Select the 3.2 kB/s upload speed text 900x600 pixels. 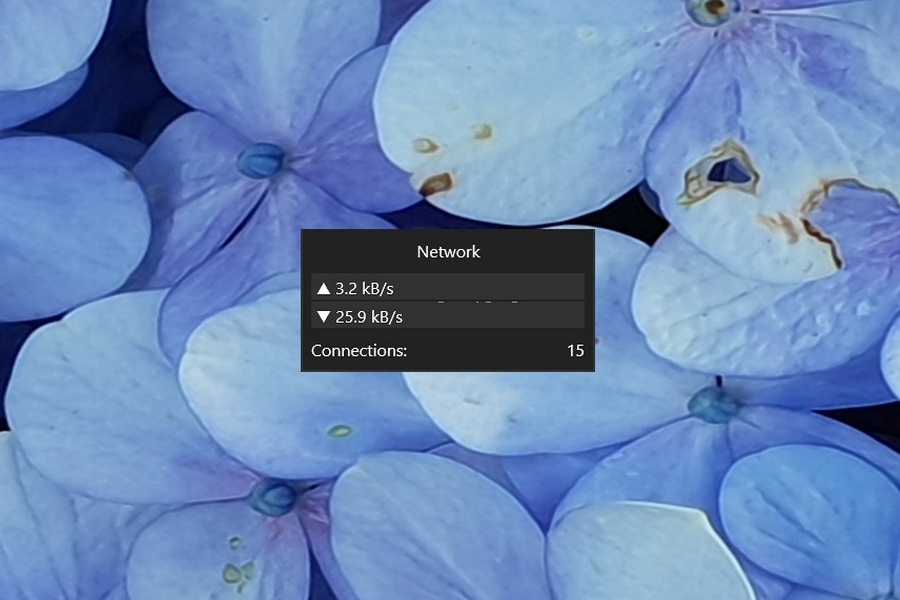(x=364, y=289)
